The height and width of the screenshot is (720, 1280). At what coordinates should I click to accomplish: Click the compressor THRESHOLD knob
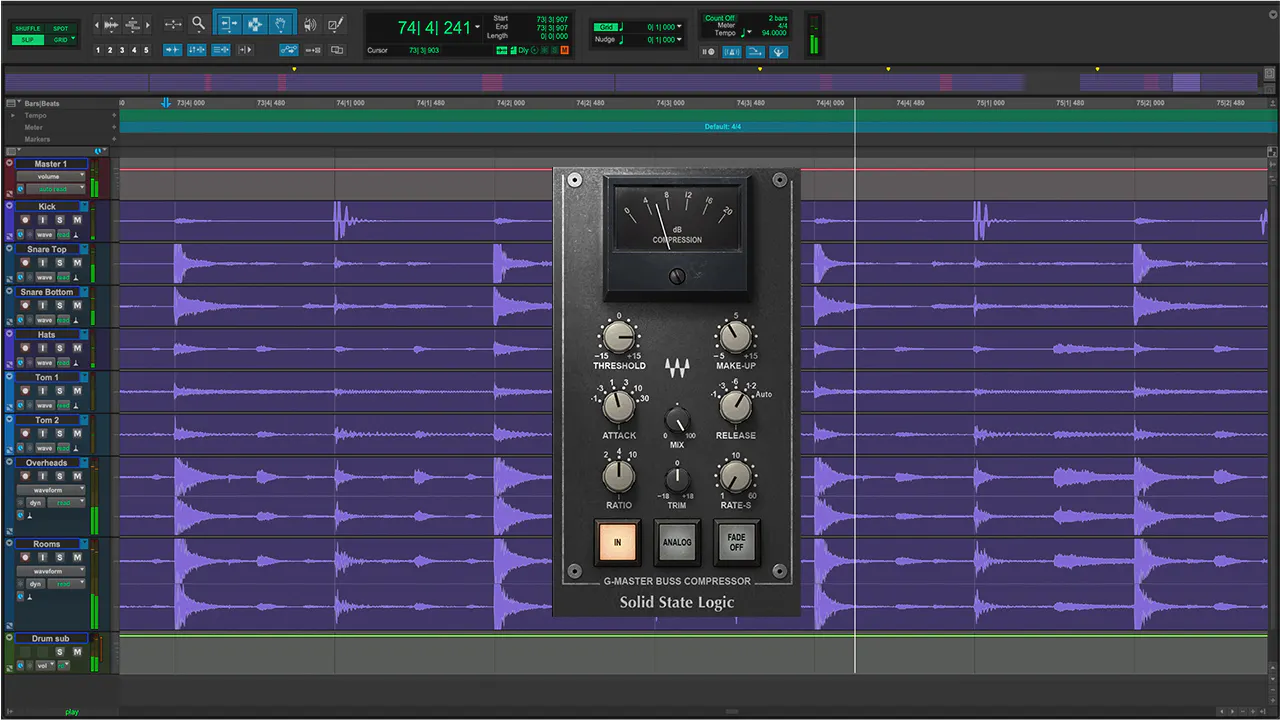[x=619, y=338]
